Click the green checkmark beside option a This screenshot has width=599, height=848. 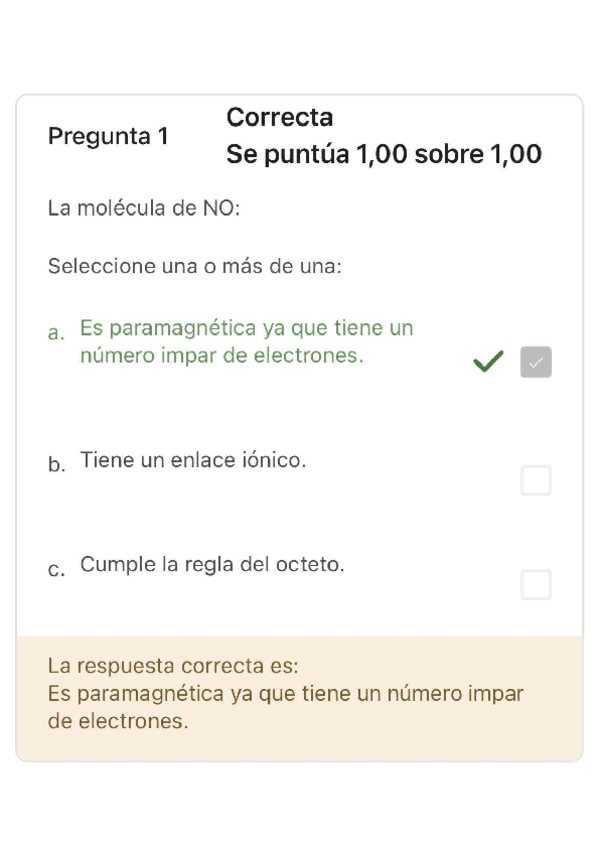click(487, 362)
